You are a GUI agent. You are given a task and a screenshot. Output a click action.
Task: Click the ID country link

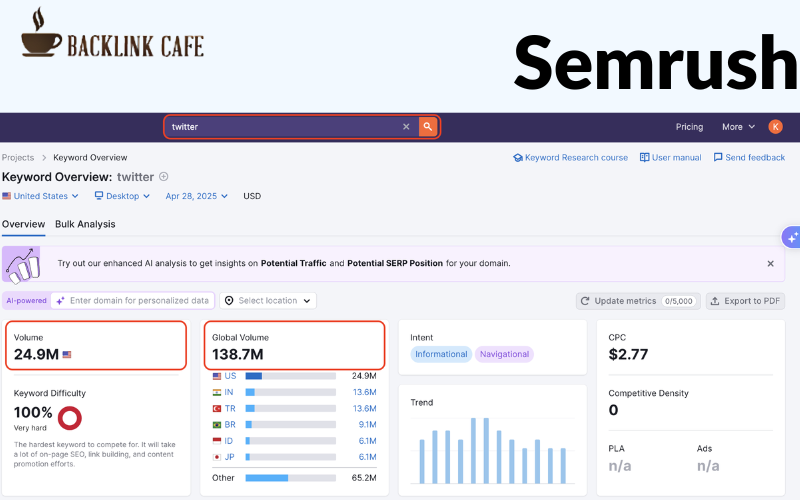click(x=229, y=441)
